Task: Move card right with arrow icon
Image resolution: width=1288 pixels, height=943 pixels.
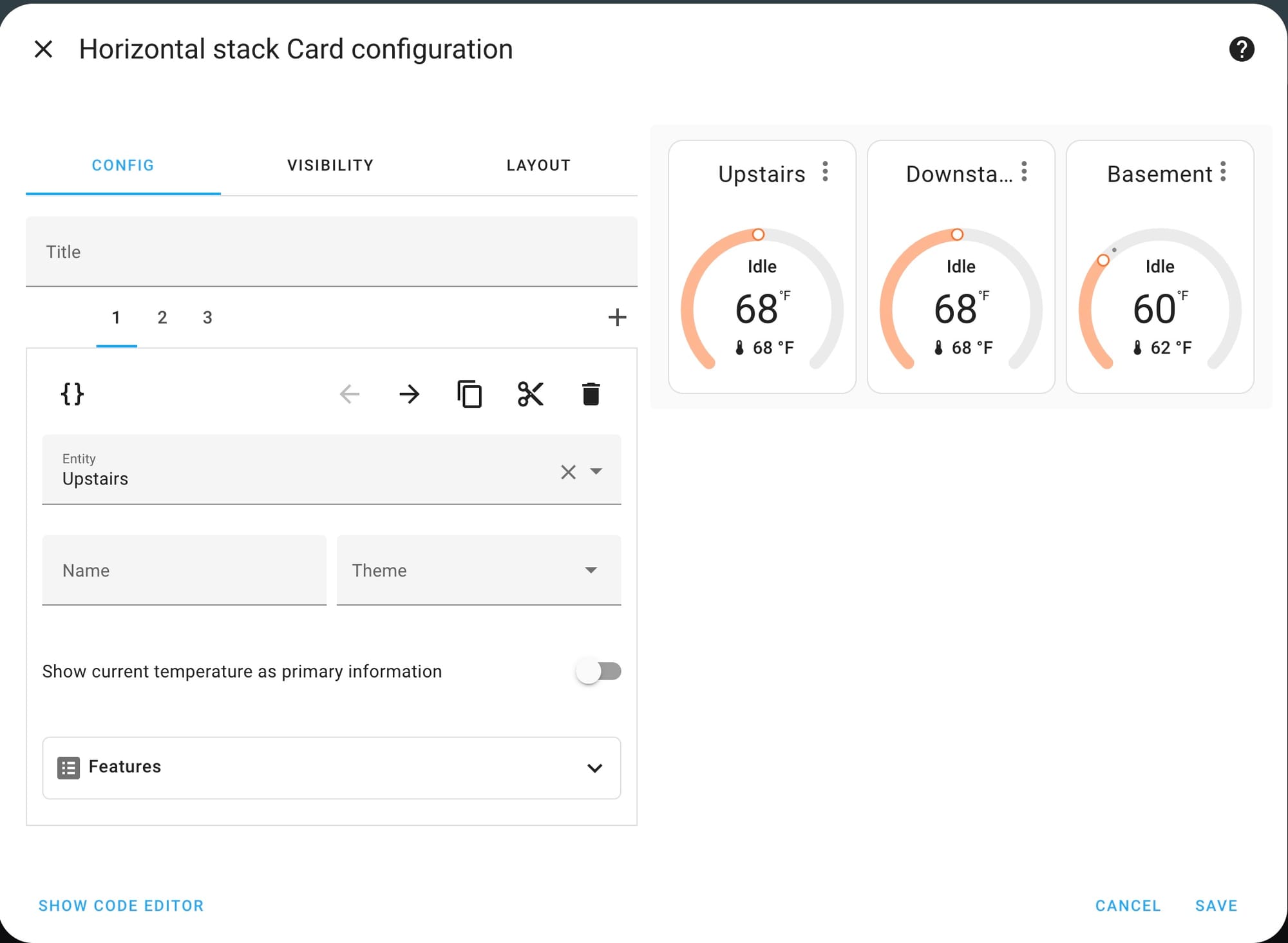Action: tap(409, 394)
